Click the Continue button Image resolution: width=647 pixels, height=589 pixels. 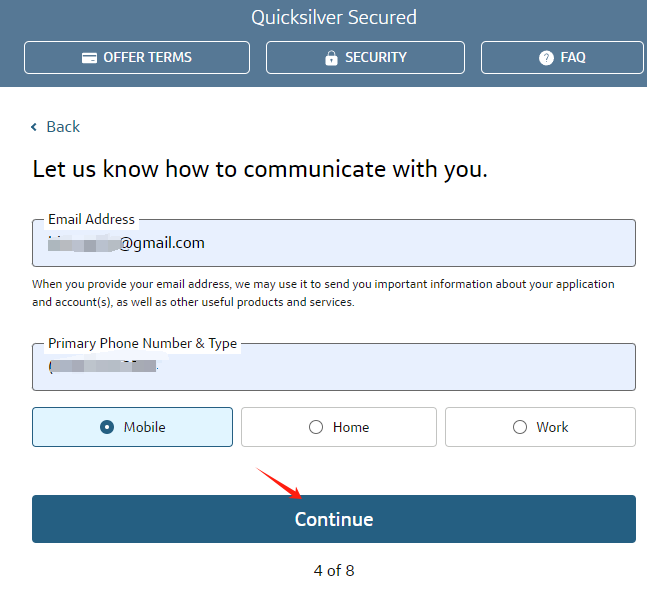(334, 519)
